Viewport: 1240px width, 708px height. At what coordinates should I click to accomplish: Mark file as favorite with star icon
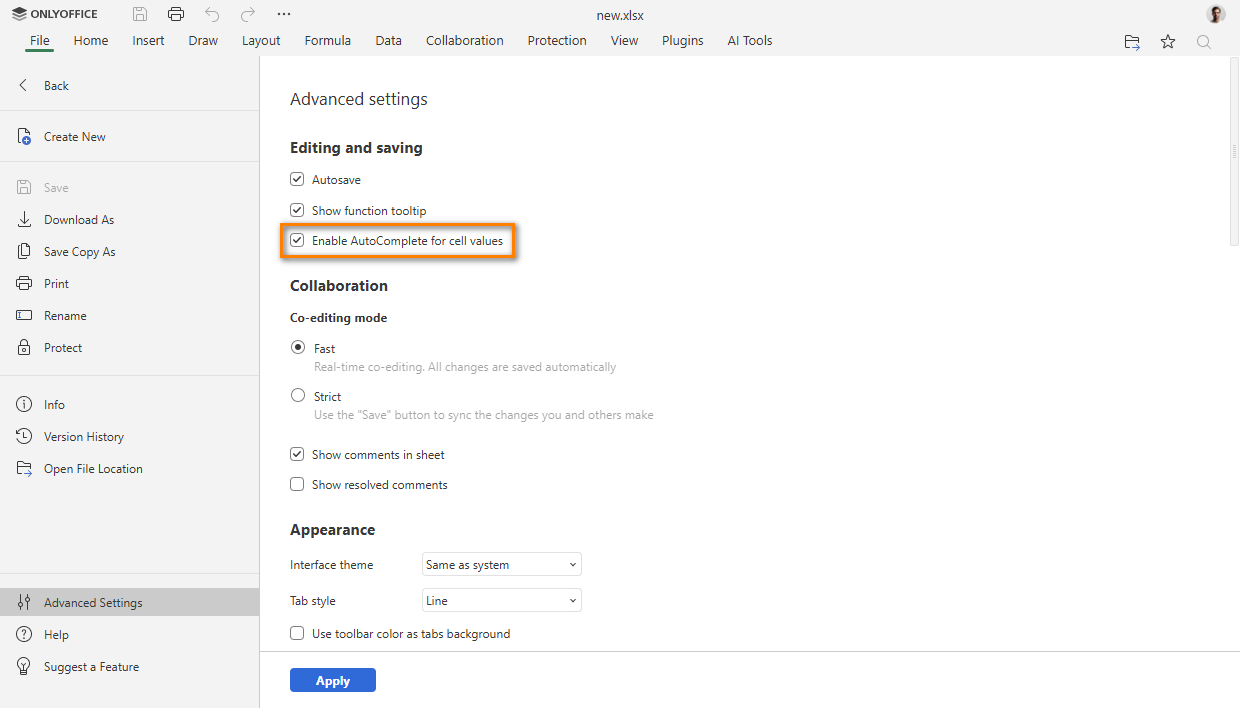(1168, 42)
